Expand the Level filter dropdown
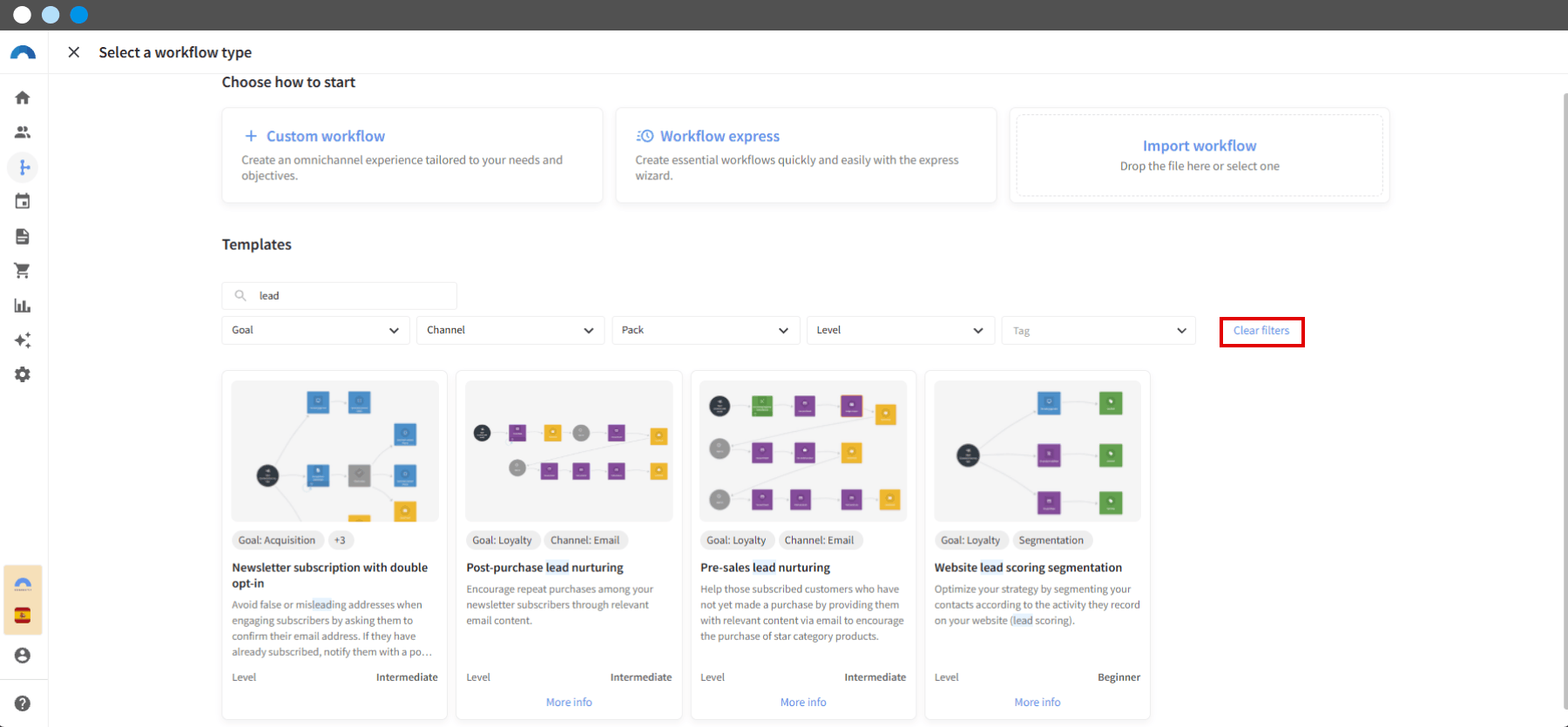 901,330
